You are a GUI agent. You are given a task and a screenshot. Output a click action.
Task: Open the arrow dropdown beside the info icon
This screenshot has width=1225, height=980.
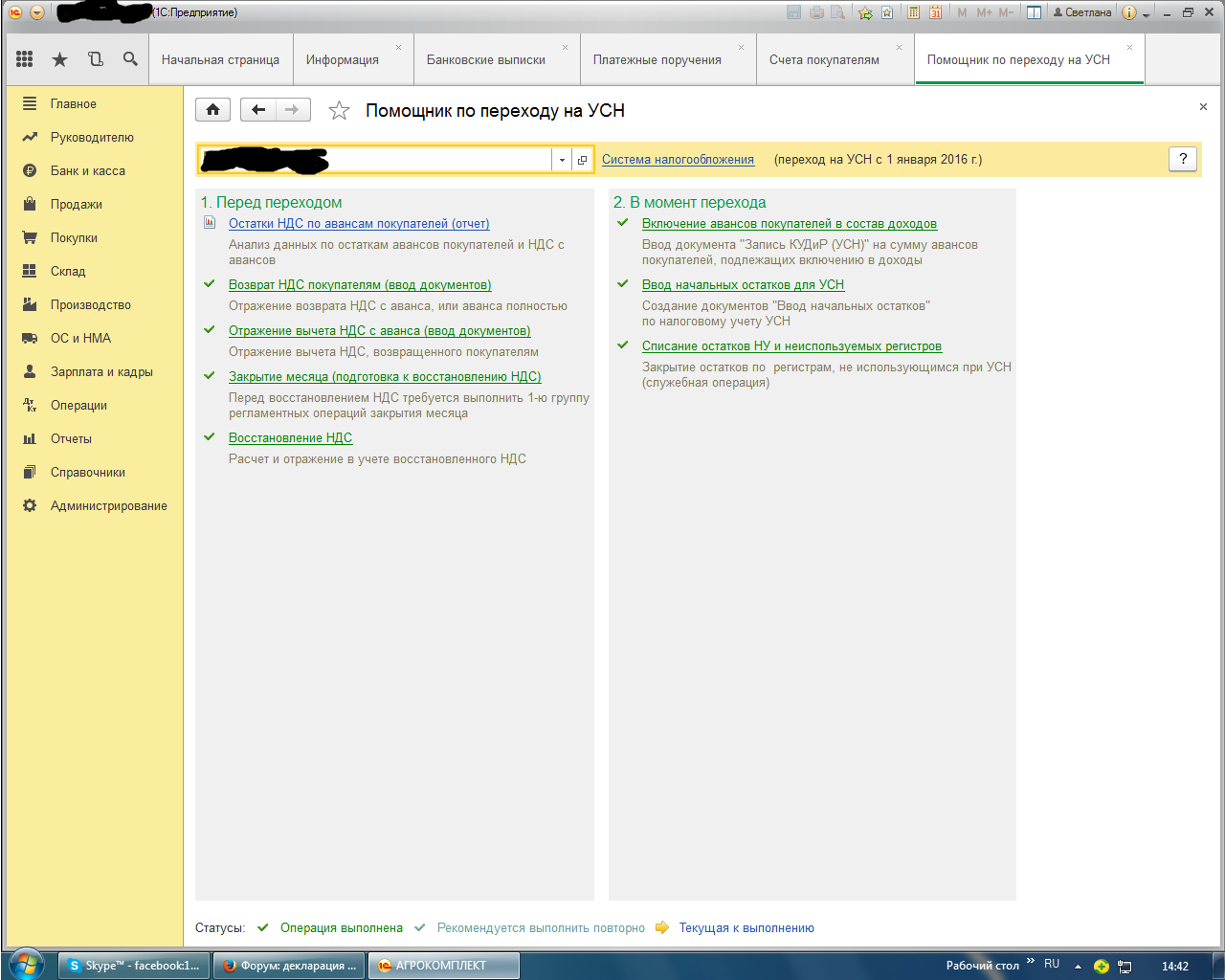pos(1147,13)
